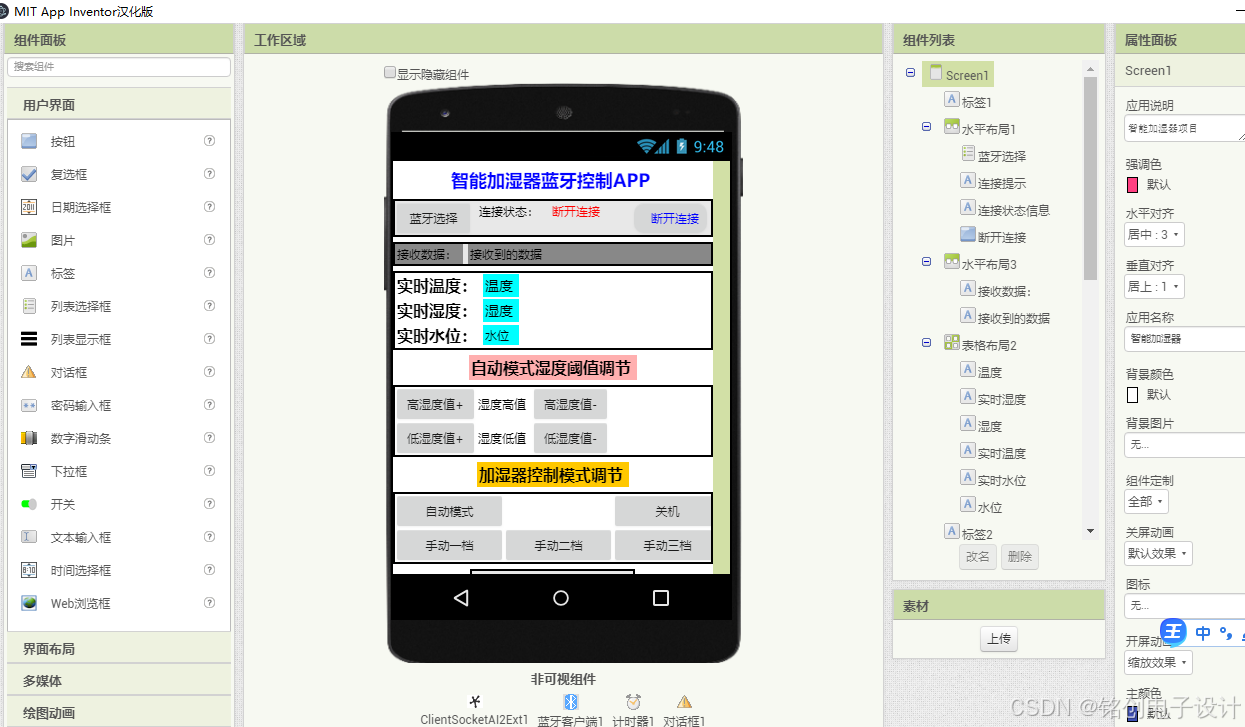Open the 垂直对齐 居上 dropdown
Viewport: 1245px width, 727px height.
pos(1154,287)
